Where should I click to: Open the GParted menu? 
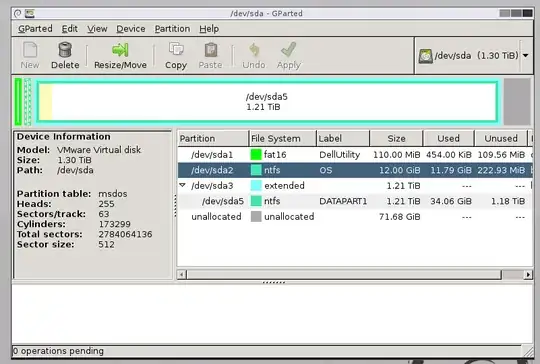click(35, 29)
